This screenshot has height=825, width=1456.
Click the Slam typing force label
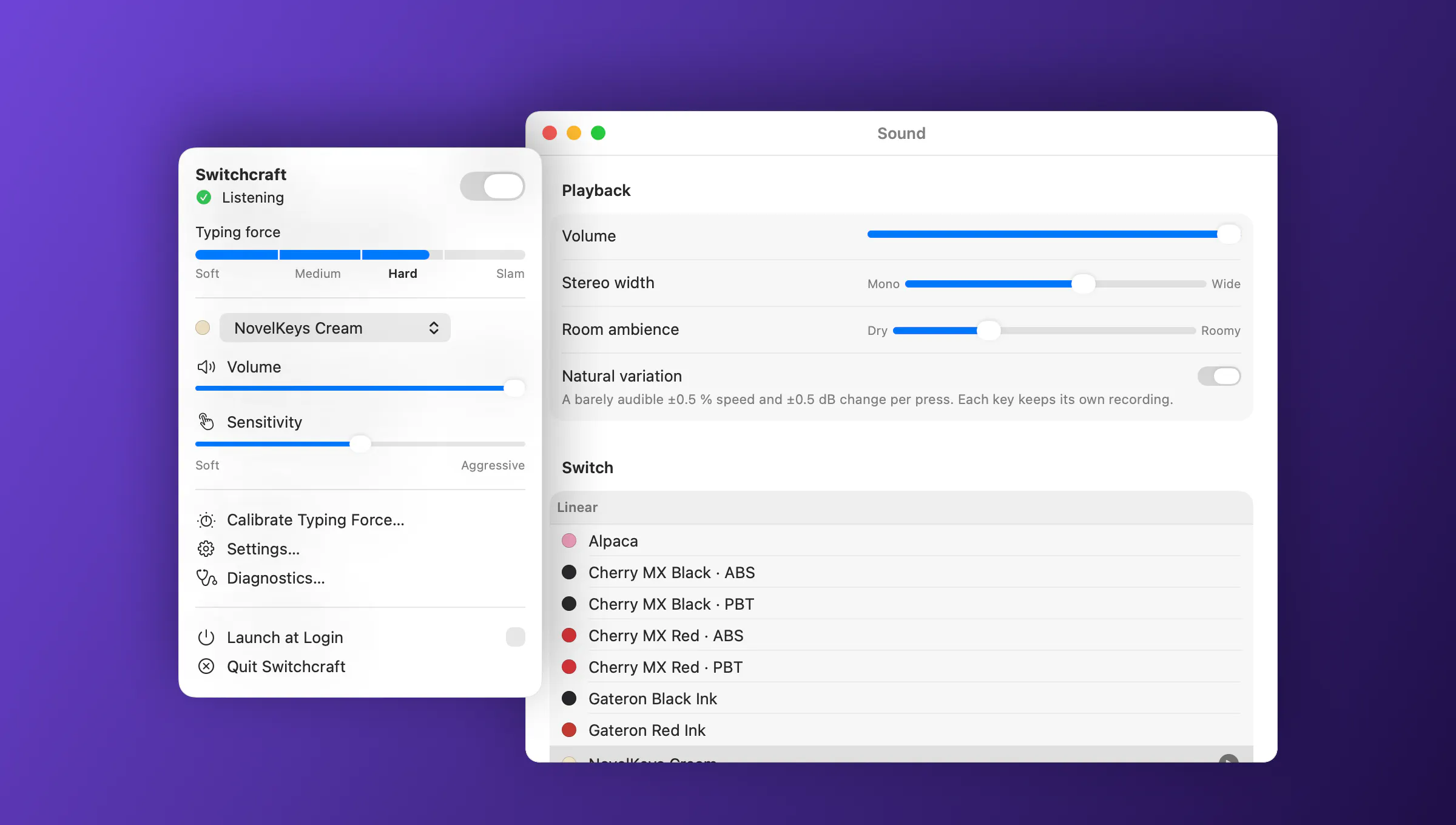[510, 274]
